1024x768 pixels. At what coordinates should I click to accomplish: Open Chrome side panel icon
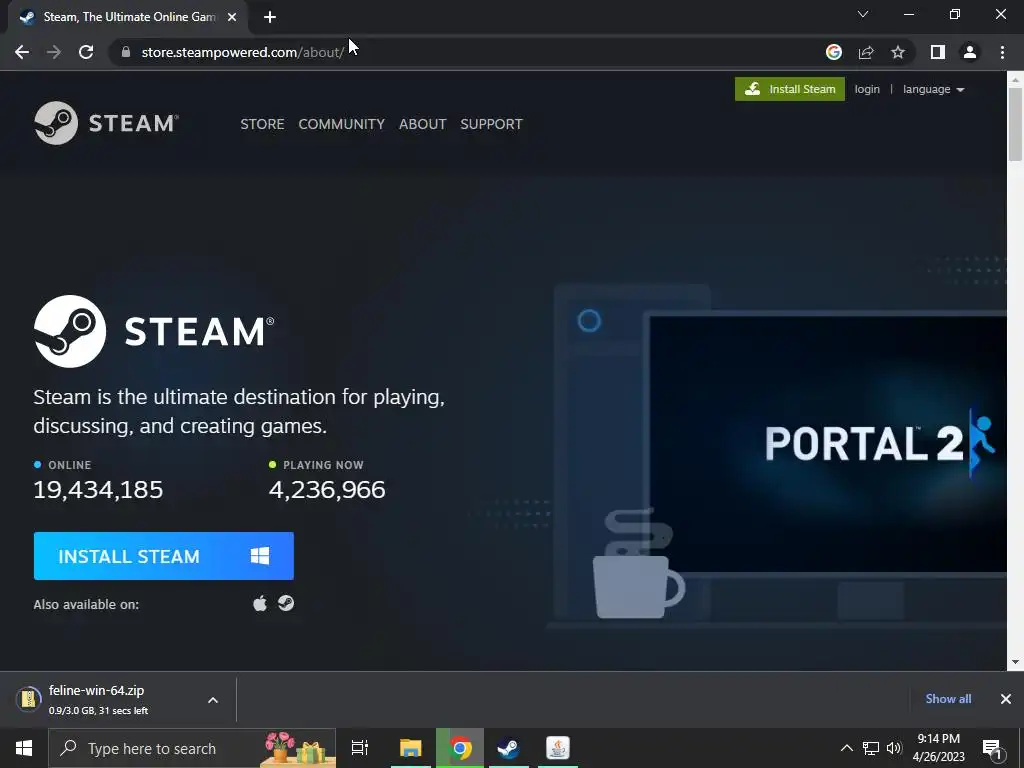coord(938,52)
